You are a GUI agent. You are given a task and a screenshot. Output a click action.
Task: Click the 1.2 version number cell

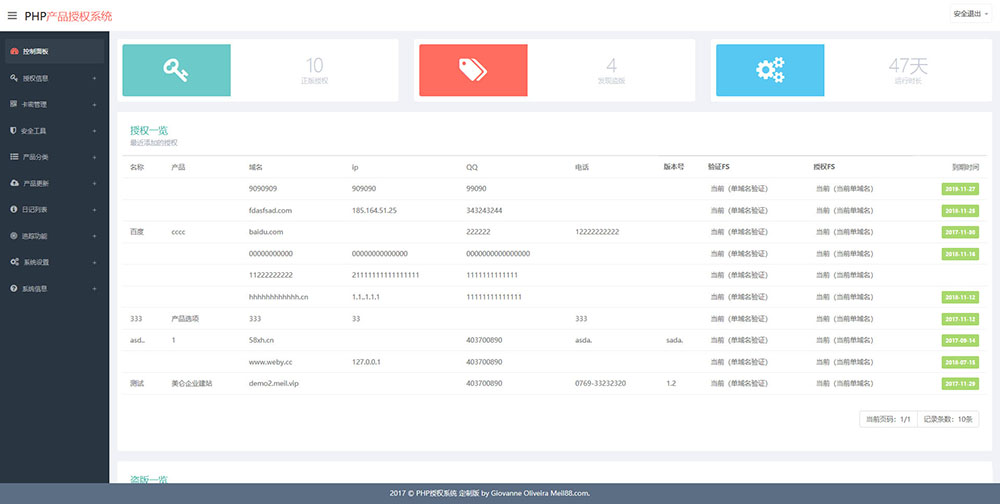(671, 384)
